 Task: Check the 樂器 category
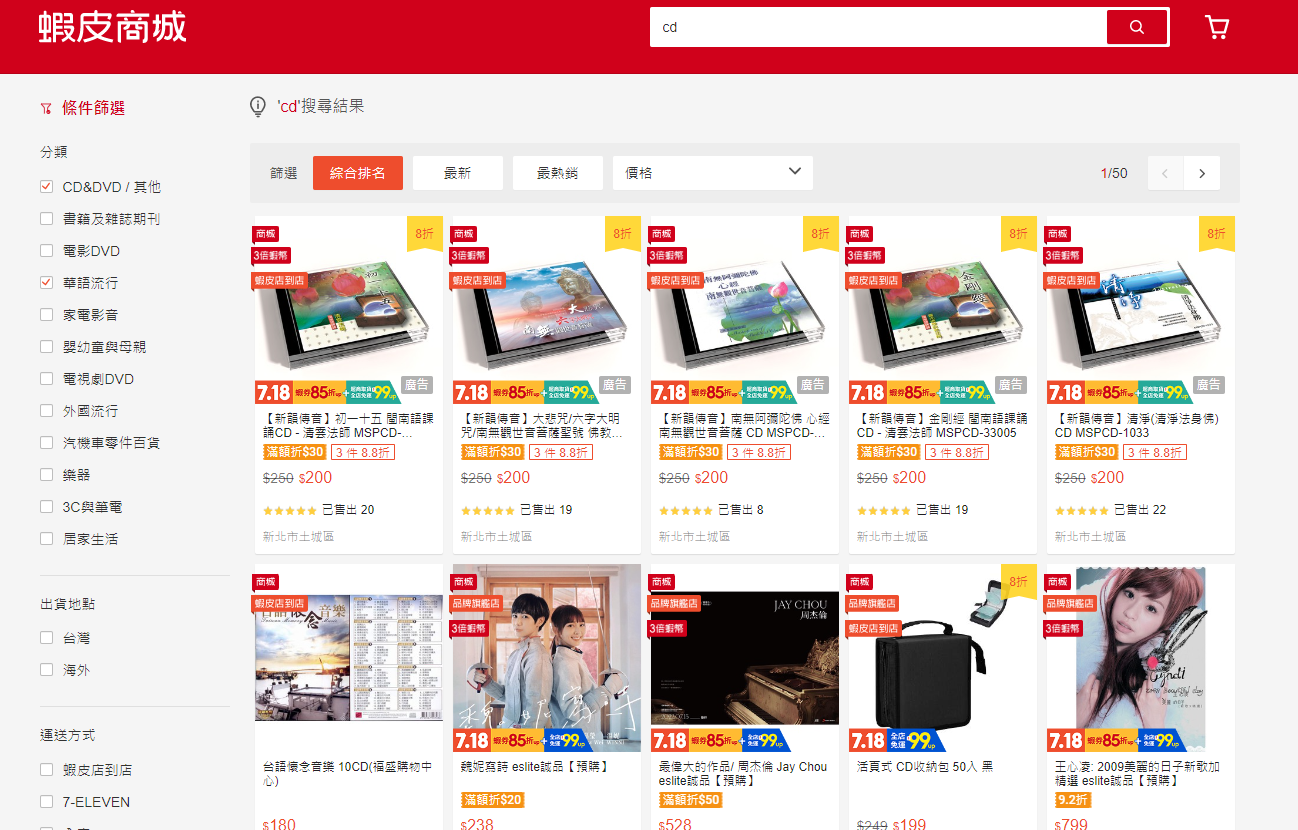pos(46,475)
